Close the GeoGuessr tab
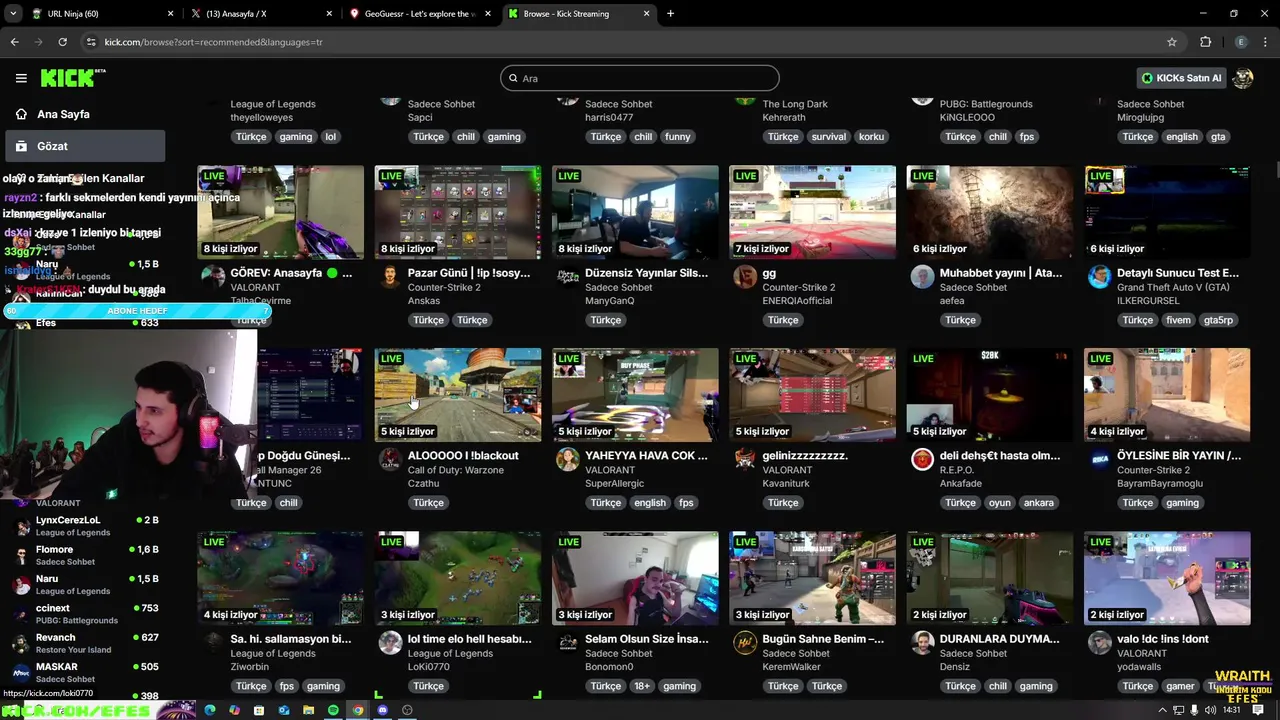 [x=488, y=14]
